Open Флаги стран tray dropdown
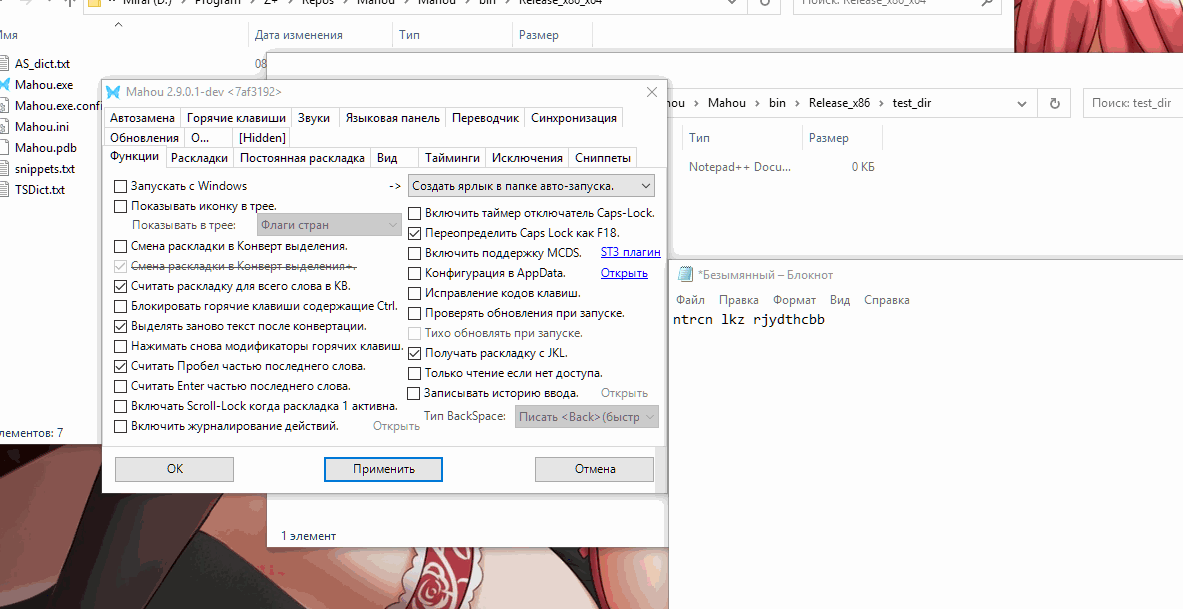The image size is (1183, 609). pyautogui.click(x=328, y=225)
